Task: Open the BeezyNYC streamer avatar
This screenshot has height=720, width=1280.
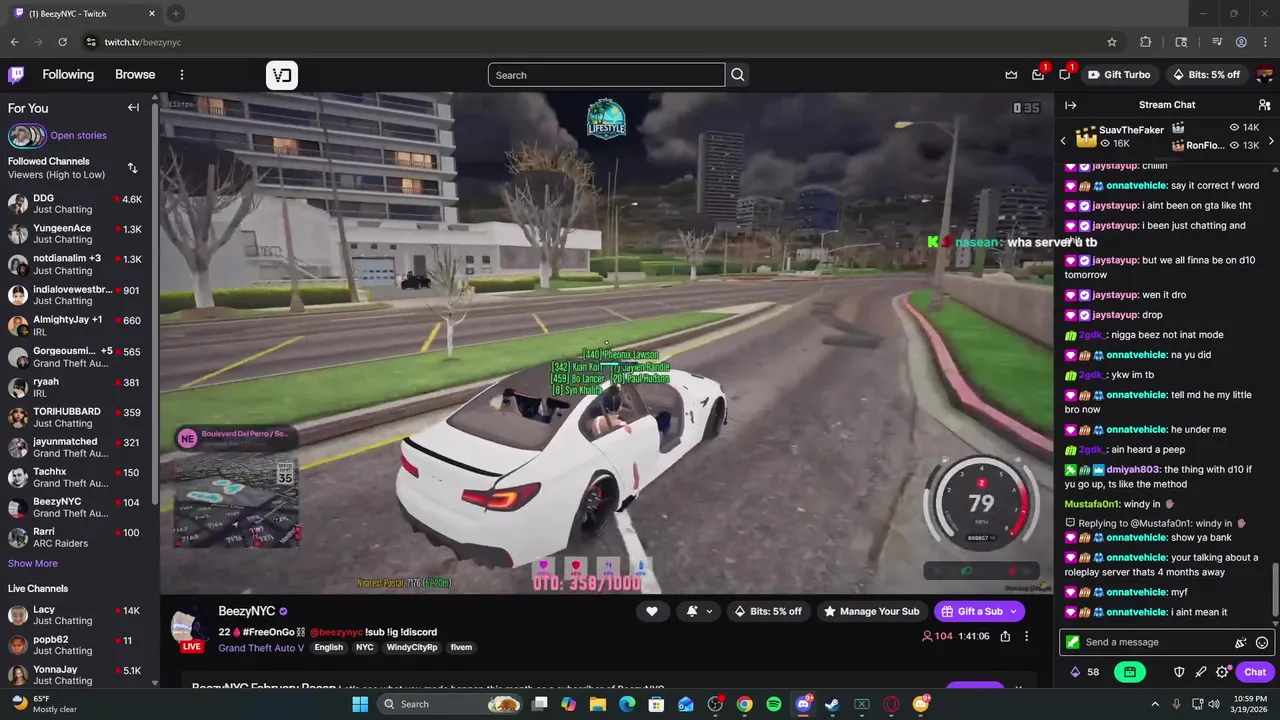Action: click(x=188, y=628)
